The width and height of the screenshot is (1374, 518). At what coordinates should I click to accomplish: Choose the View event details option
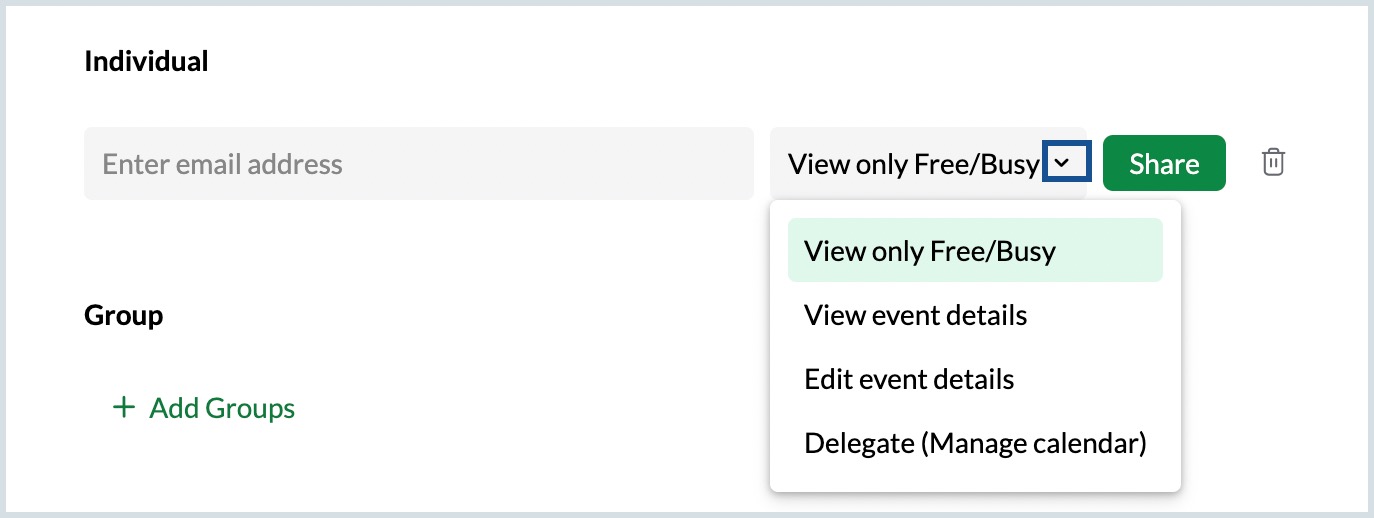915,316
